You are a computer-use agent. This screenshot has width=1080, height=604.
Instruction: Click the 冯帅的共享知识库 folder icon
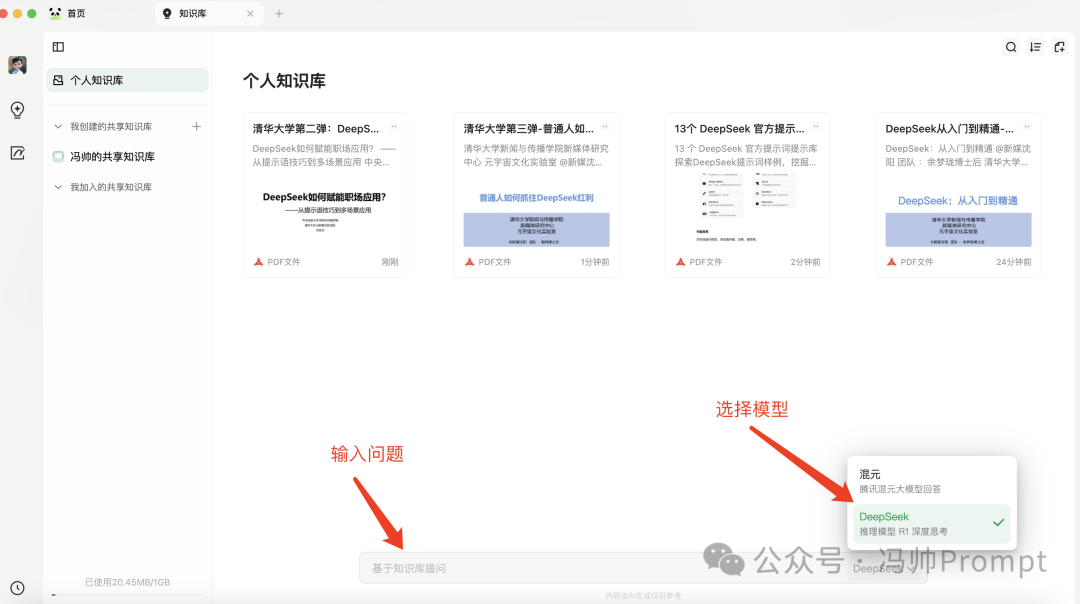tap(58, 156)
